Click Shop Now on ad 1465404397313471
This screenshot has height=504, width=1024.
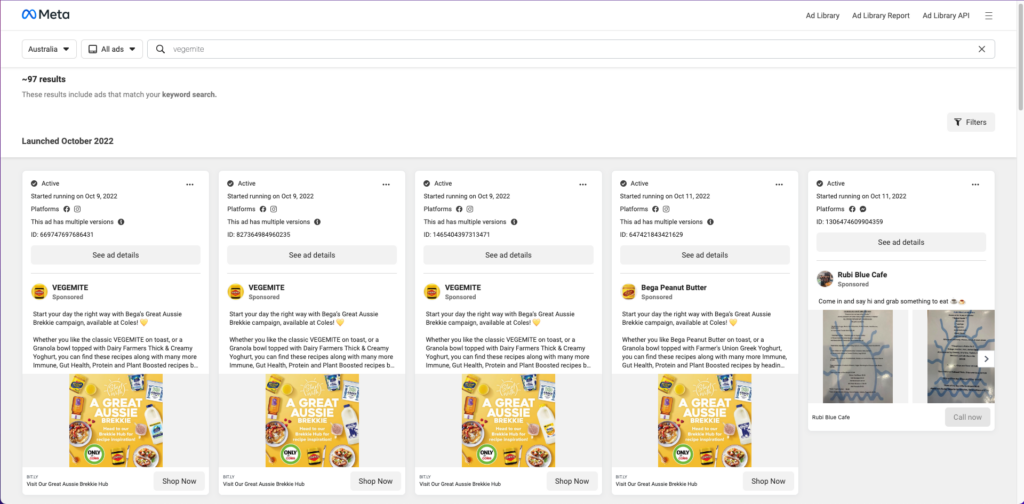click(x=572, y=481)
